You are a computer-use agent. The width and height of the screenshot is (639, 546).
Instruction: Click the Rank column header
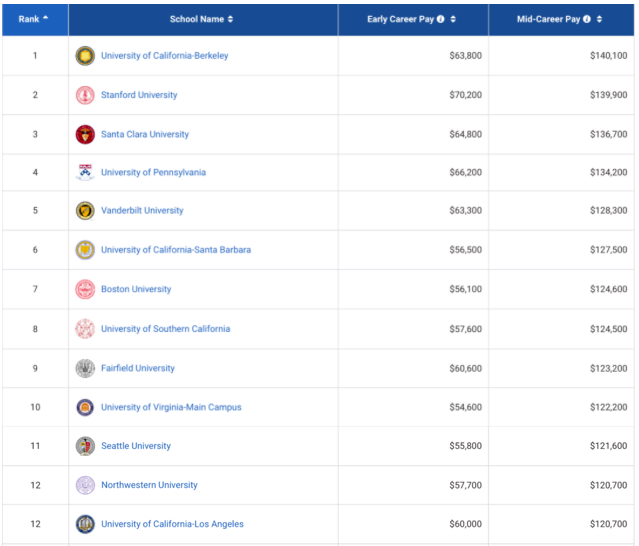[35, 20]
